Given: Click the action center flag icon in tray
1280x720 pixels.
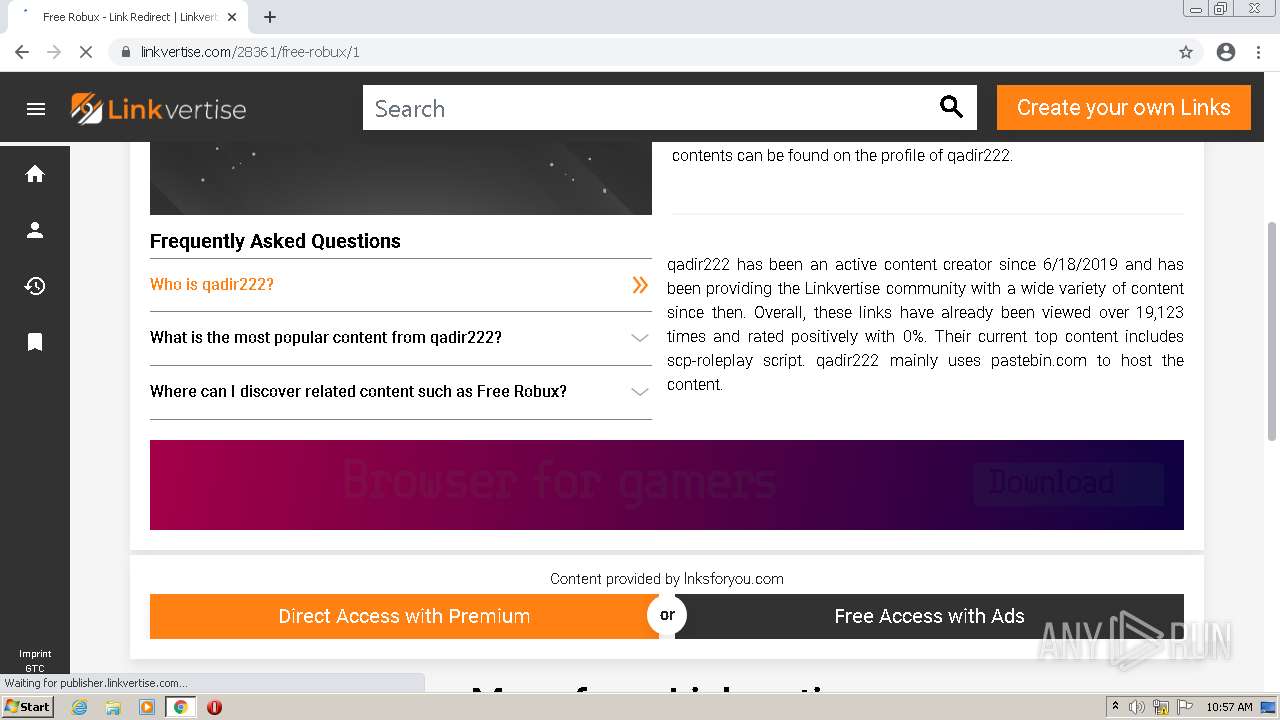Looking at the screenshot, I should [x=1183, y=707].
